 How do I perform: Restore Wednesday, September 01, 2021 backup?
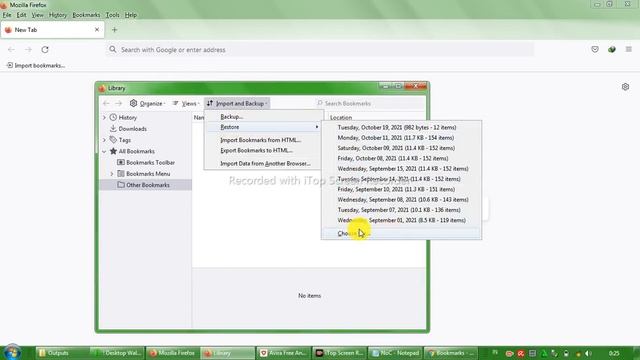pos(401,220)
